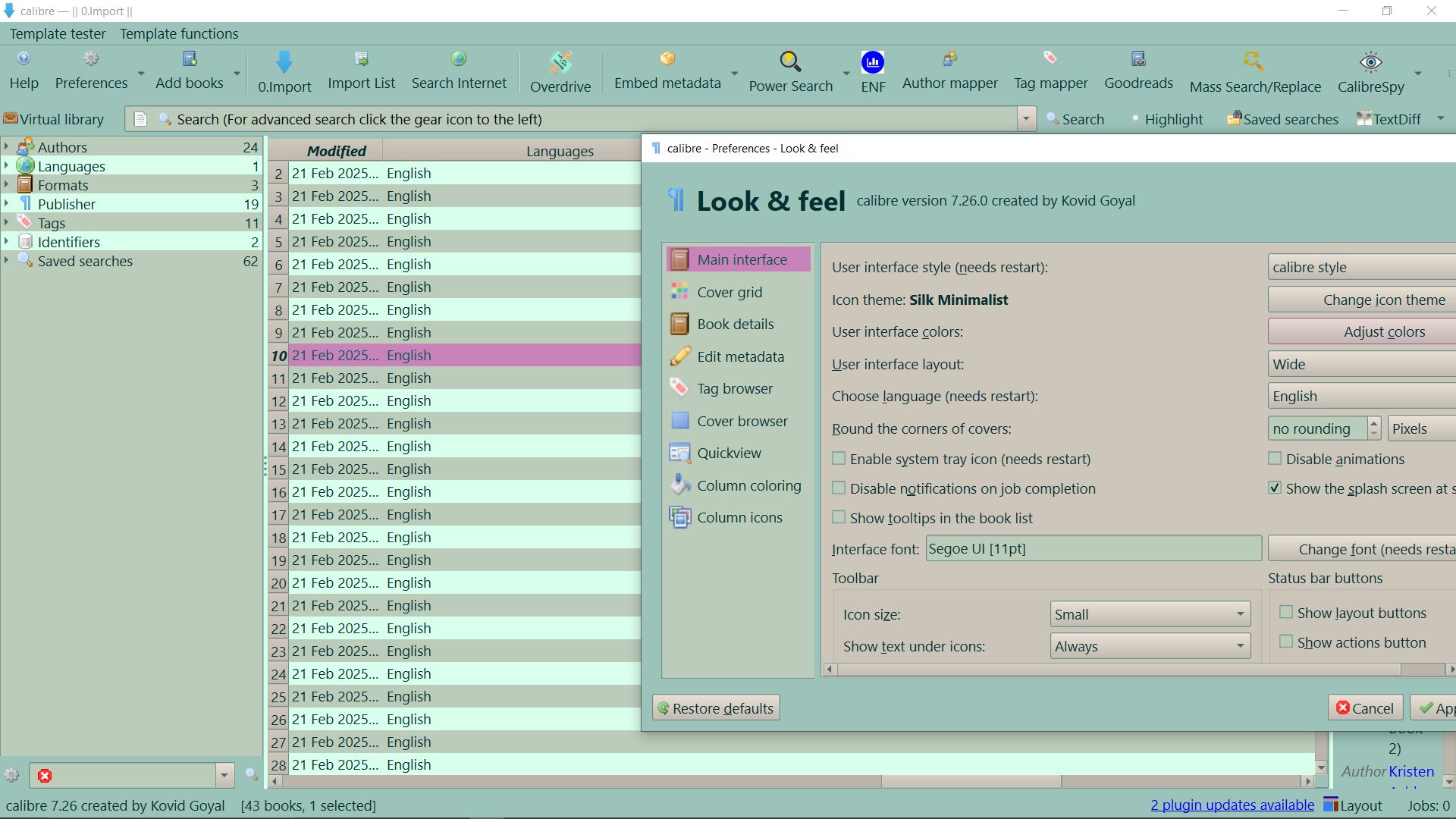Click the 0.Import library icon
Screen dimensions: 1456x819
tap(284, 73)
